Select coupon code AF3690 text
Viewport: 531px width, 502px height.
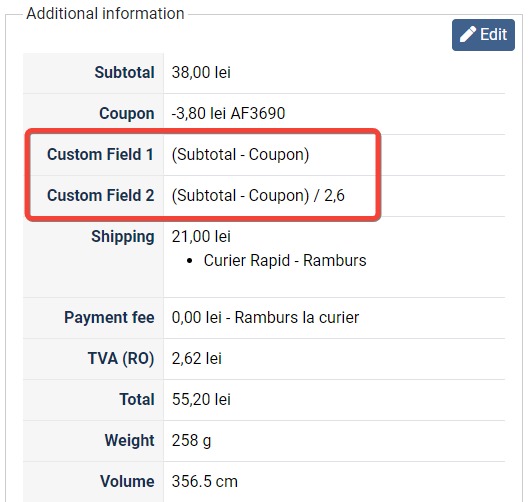click(258, 113)
